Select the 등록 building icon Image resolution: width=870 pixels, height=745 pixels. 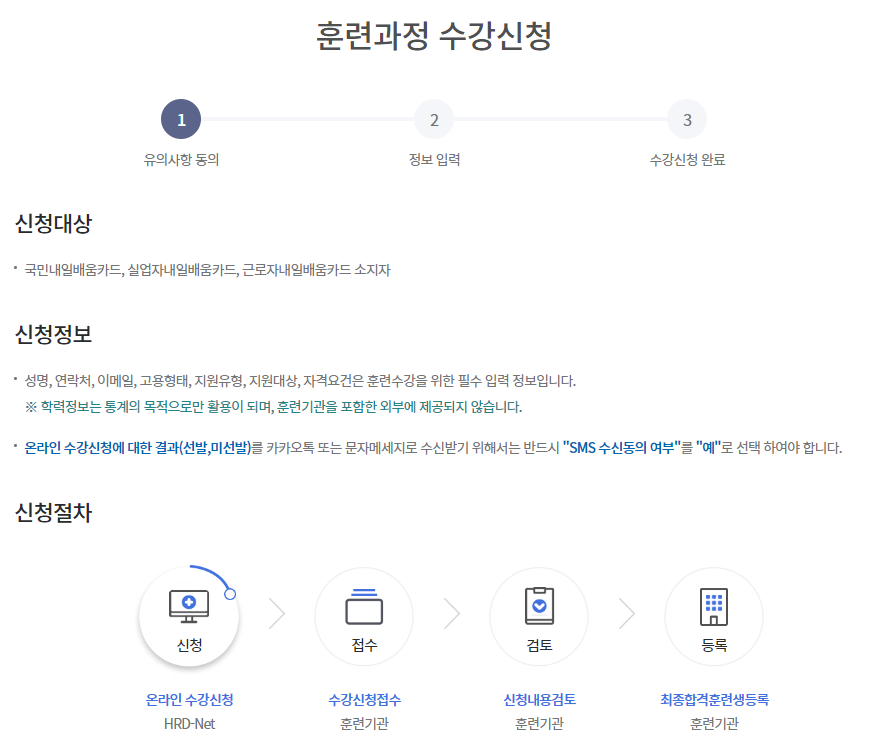point(714,606)
